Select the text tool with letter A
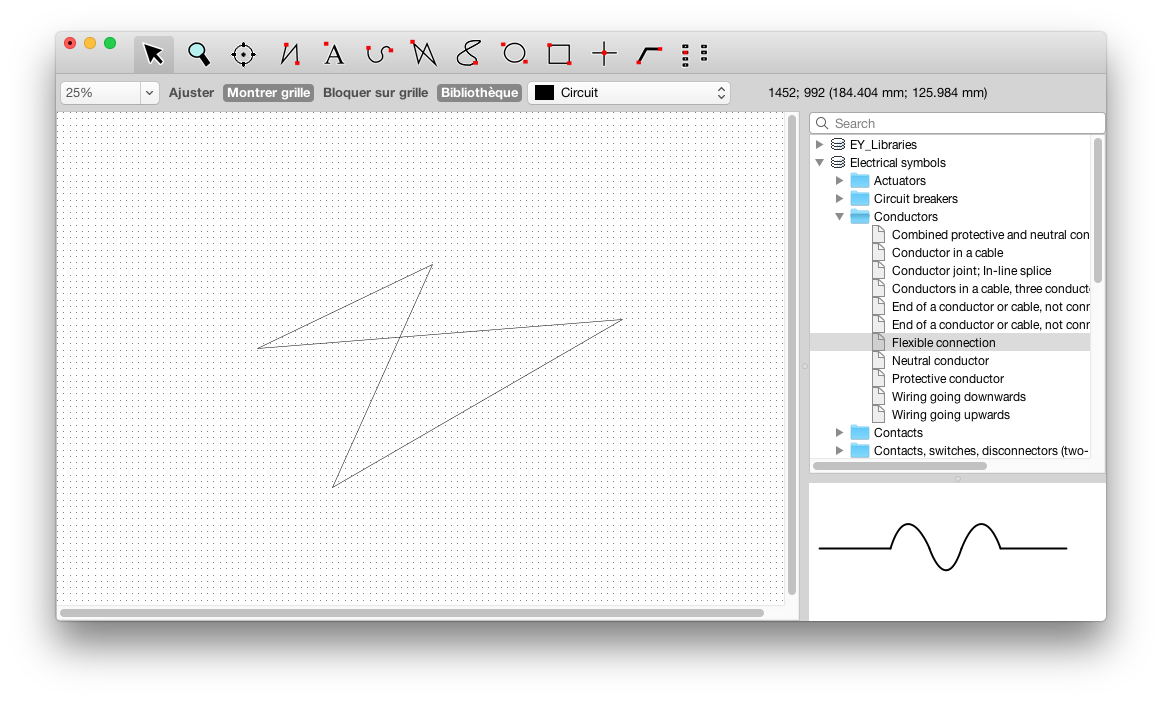 tap(334, 54)
